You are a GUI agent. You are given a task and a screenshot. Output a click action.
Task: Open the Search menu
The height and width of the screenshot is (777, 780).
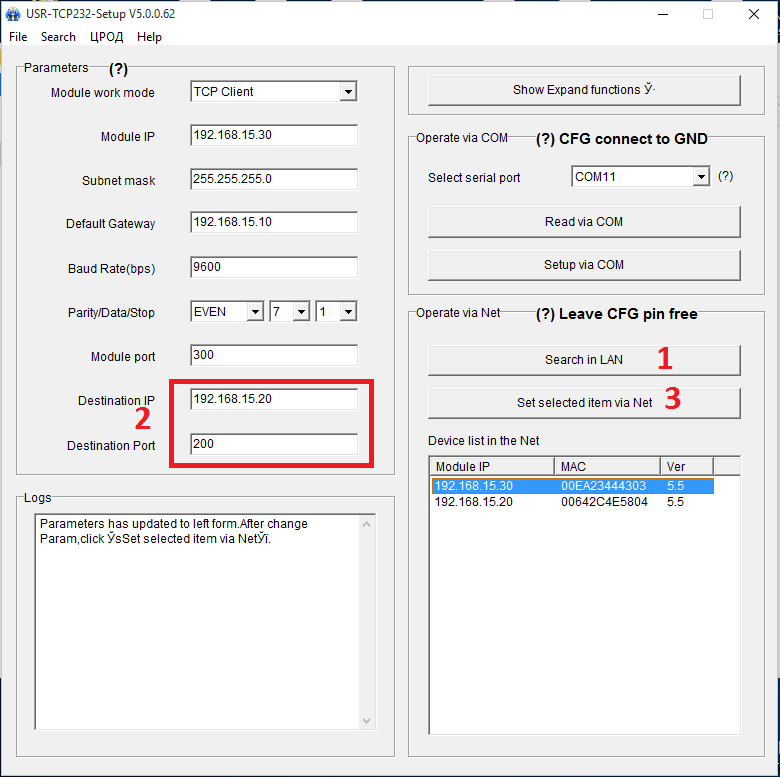coord(58,37)
